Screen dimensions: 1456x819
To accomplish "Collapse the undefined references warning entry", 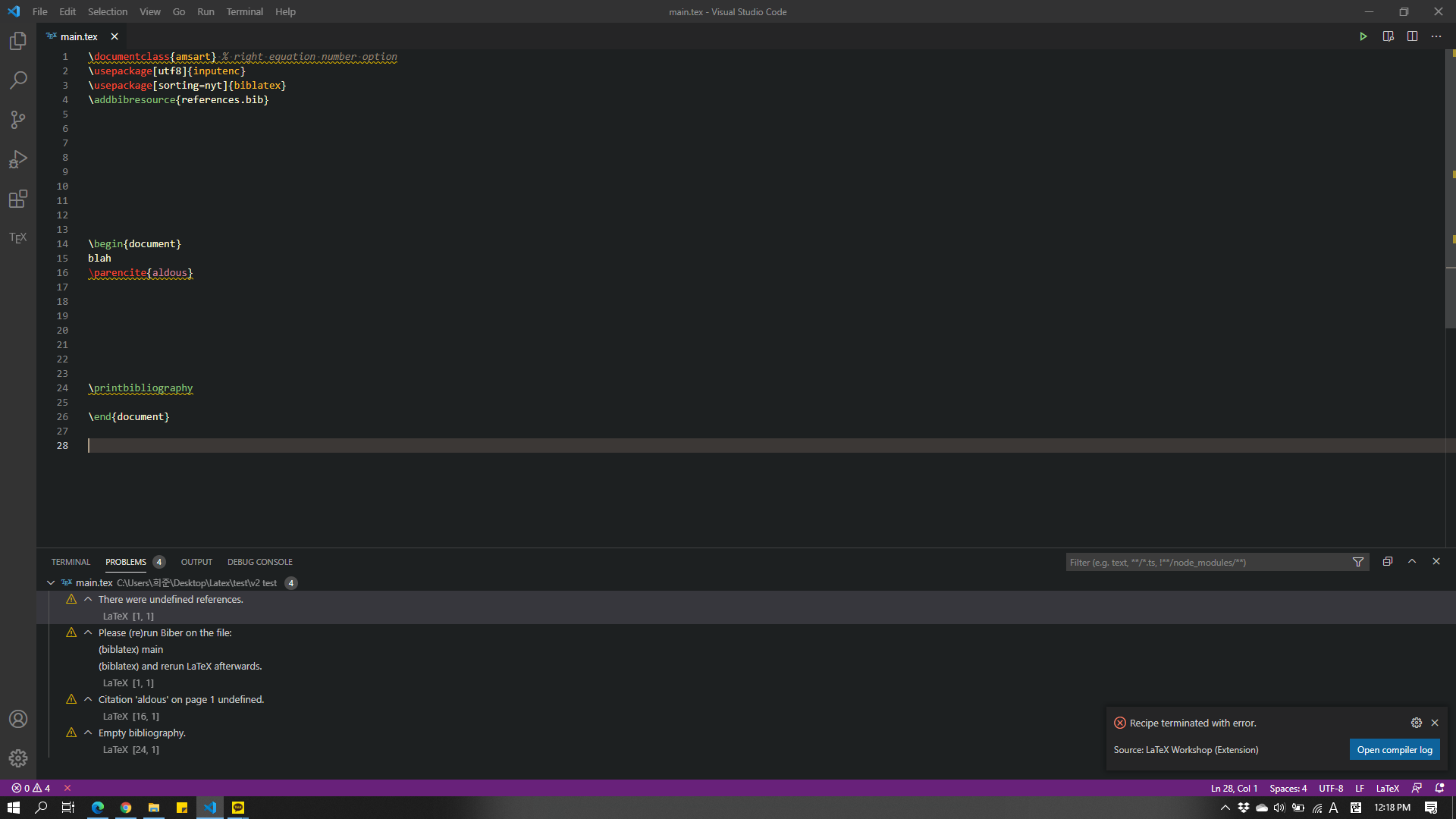I will point(87,598).
